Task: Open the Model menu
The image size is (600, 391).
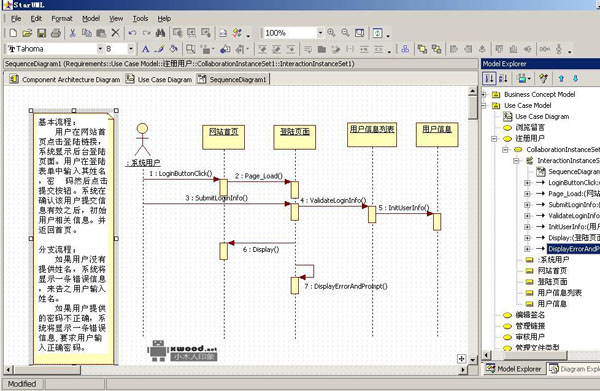Action: [91, 19]
